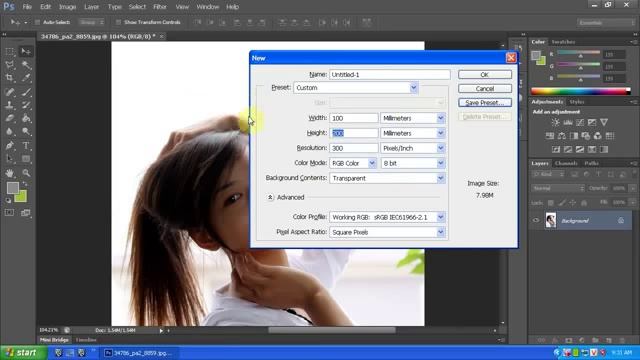Add an Invert adjustment
The height and width of the screenshot is (360, 640).
pos(556,149)
